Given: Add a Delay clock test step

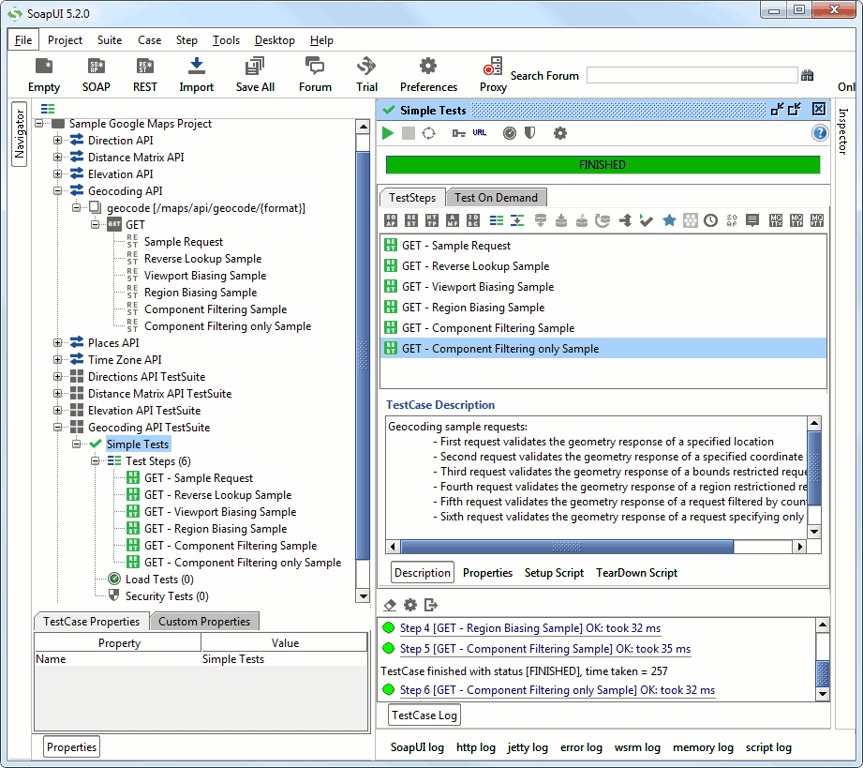Looking at the screenshot, I should click(711, 221).
